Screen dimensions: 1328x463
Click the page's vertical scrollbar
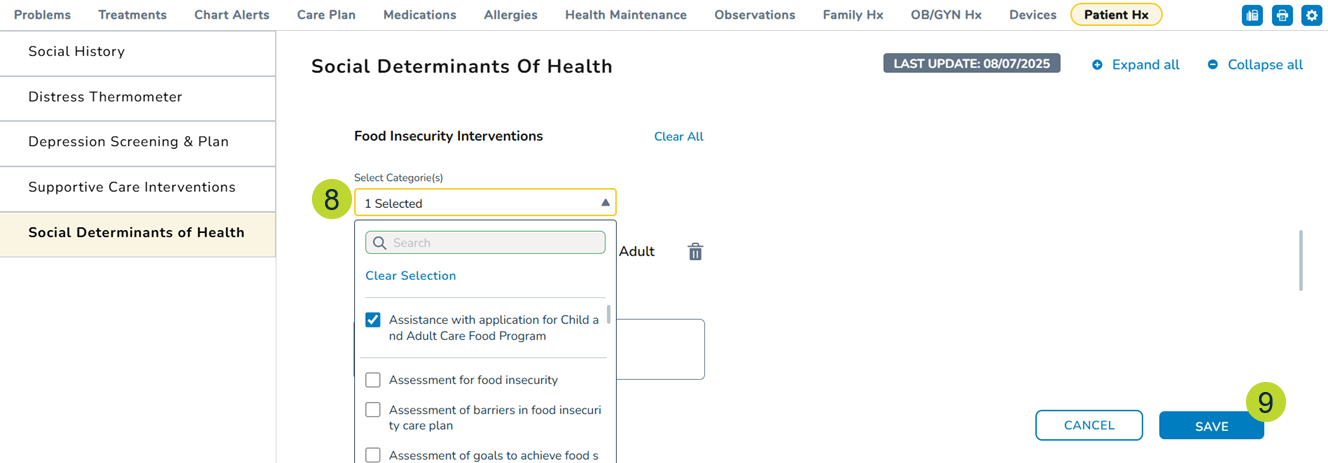click(x=1301, y=260)
